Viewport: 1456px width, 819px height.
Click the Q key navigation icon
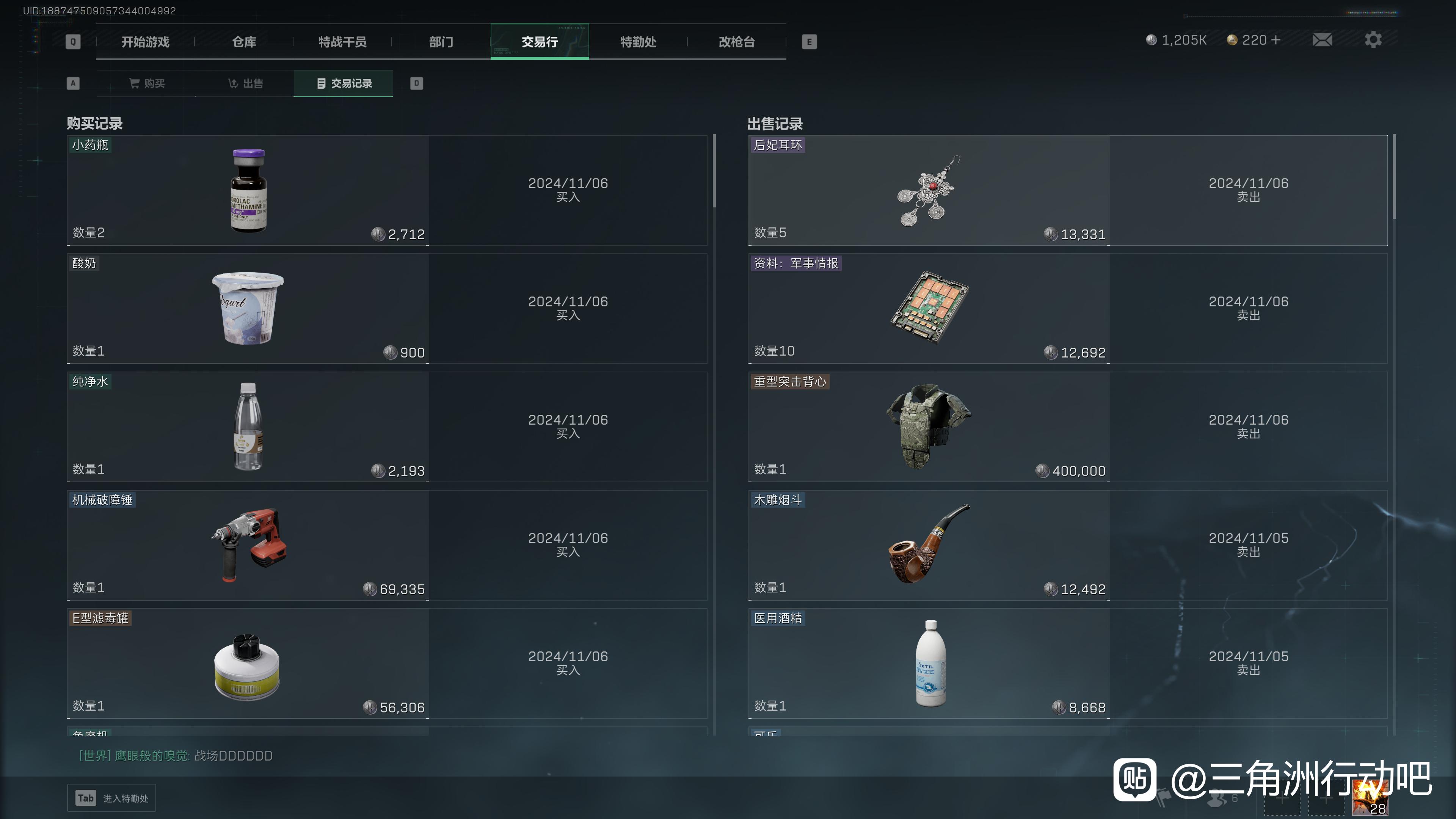point(73,42)
